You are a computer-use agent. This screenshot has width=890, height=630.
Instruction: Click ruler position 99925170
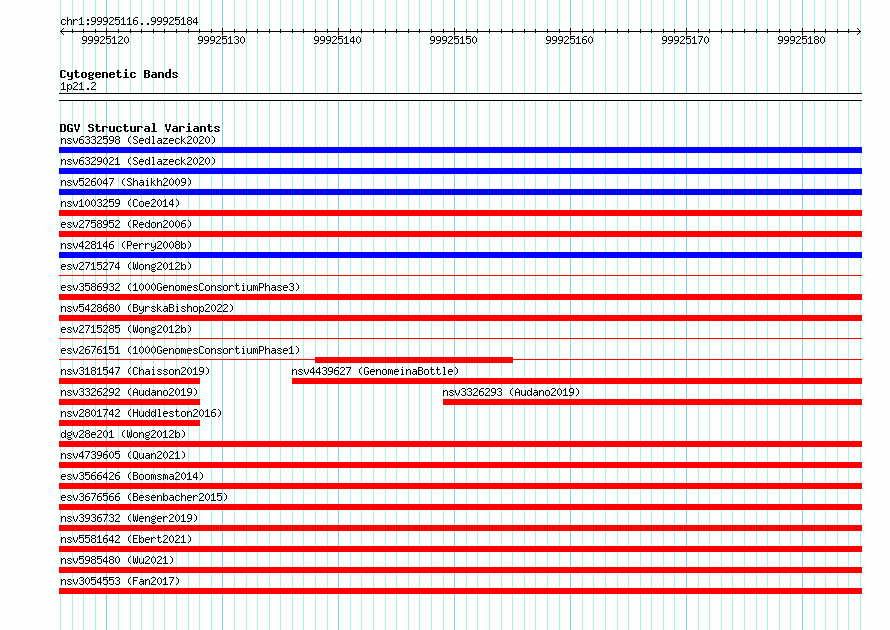(x=686, y=40)
